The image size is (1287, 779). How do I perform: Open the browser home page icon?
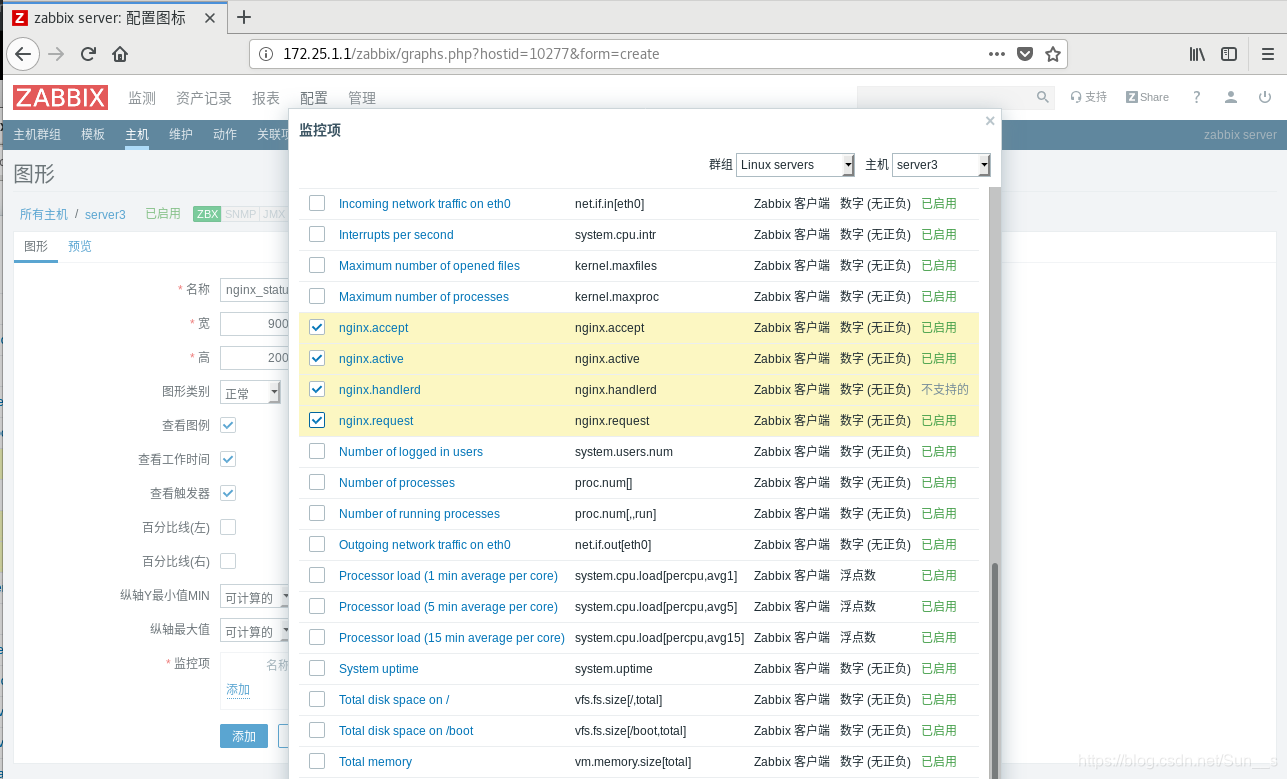[120, 54]
